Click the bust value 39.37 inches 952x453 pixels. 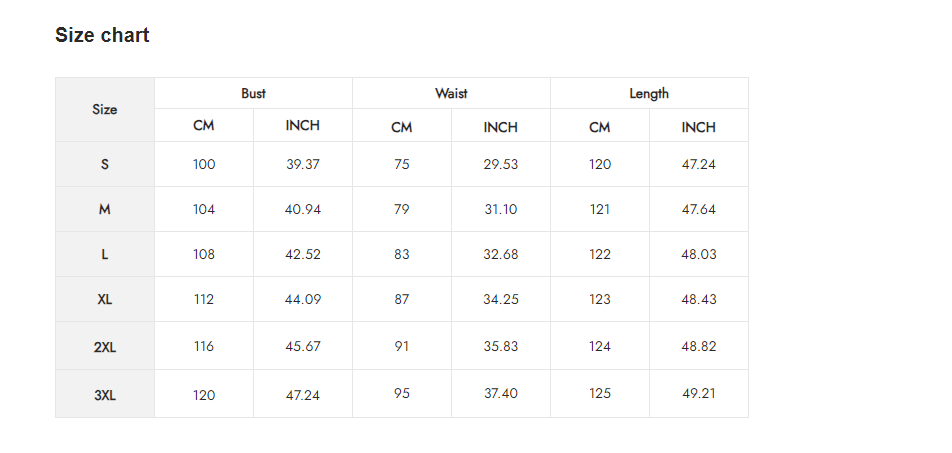pyautogui.click(x=303, y=165)
